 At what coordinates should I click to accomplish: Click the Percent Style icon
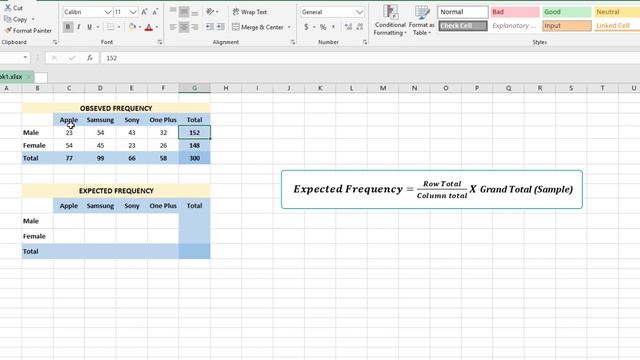[x=323, y=27]
